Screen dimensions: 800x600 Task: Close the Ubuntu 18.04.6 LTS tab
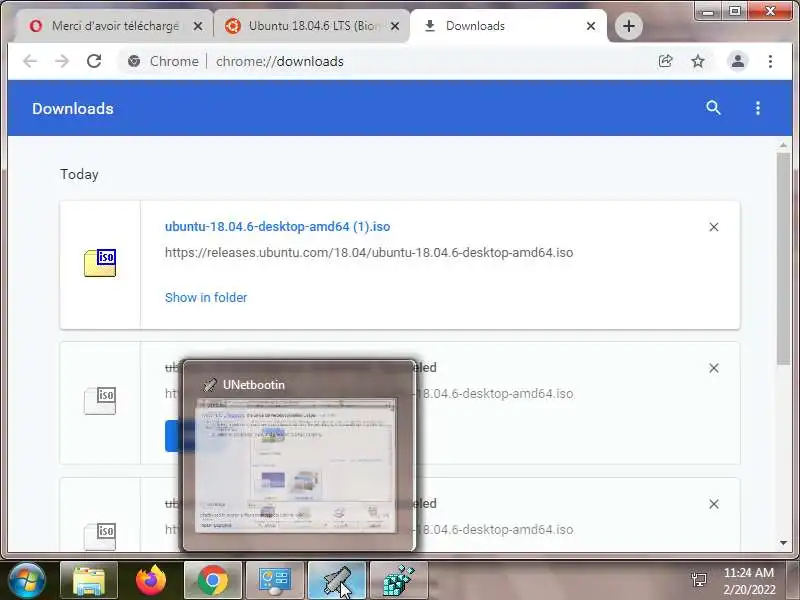coord(394,26)
